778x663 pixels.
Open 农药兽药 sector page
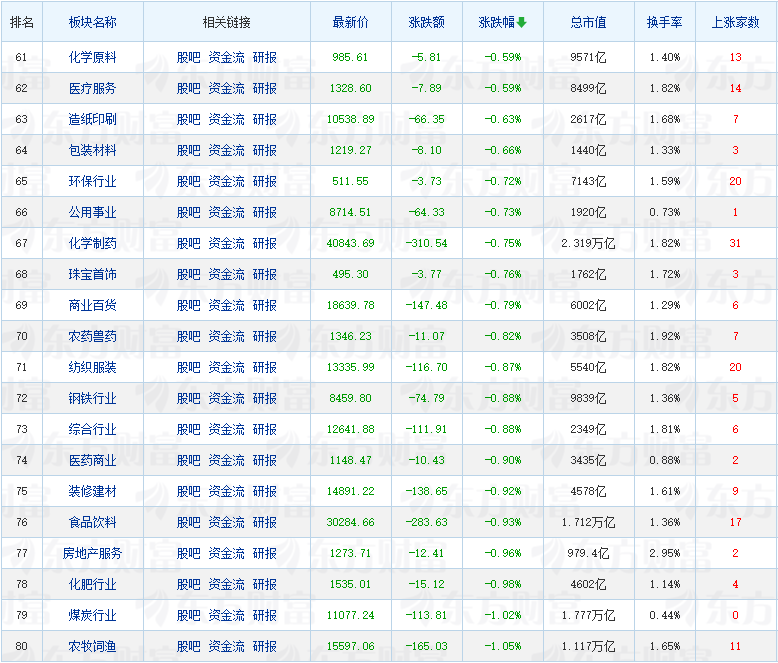pyautogui.click(x=92, y=337)
